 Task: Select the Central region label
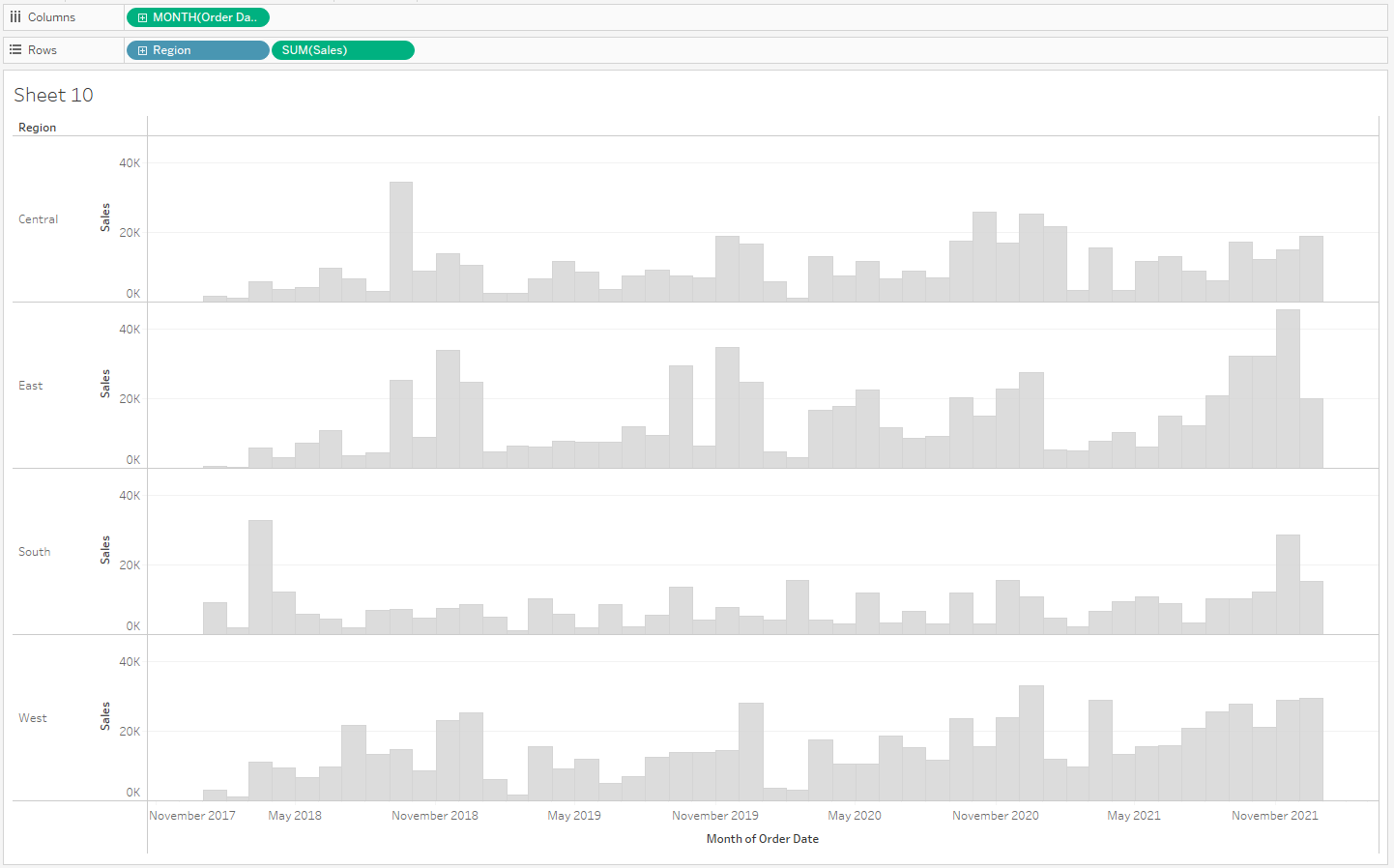(39, 219)
